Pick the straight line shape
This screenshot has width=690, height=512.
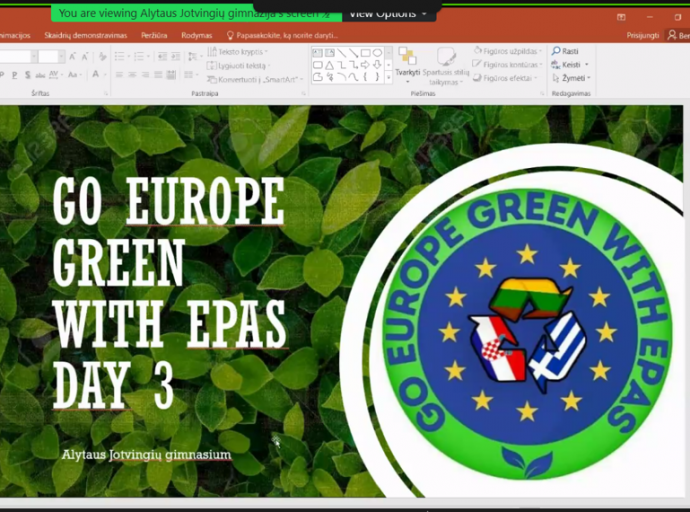coord(341,53)
